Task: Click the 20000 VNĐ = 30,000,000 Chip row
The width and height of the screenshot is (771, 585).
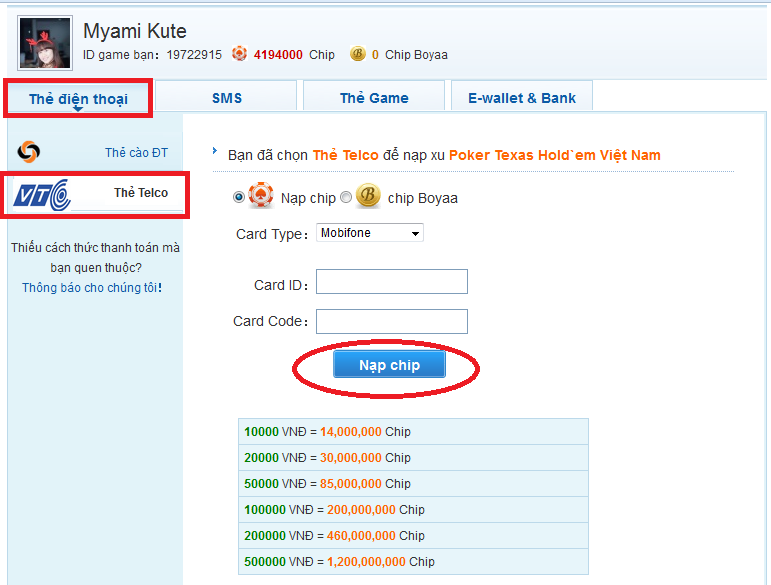Action: tap(414, 458)
